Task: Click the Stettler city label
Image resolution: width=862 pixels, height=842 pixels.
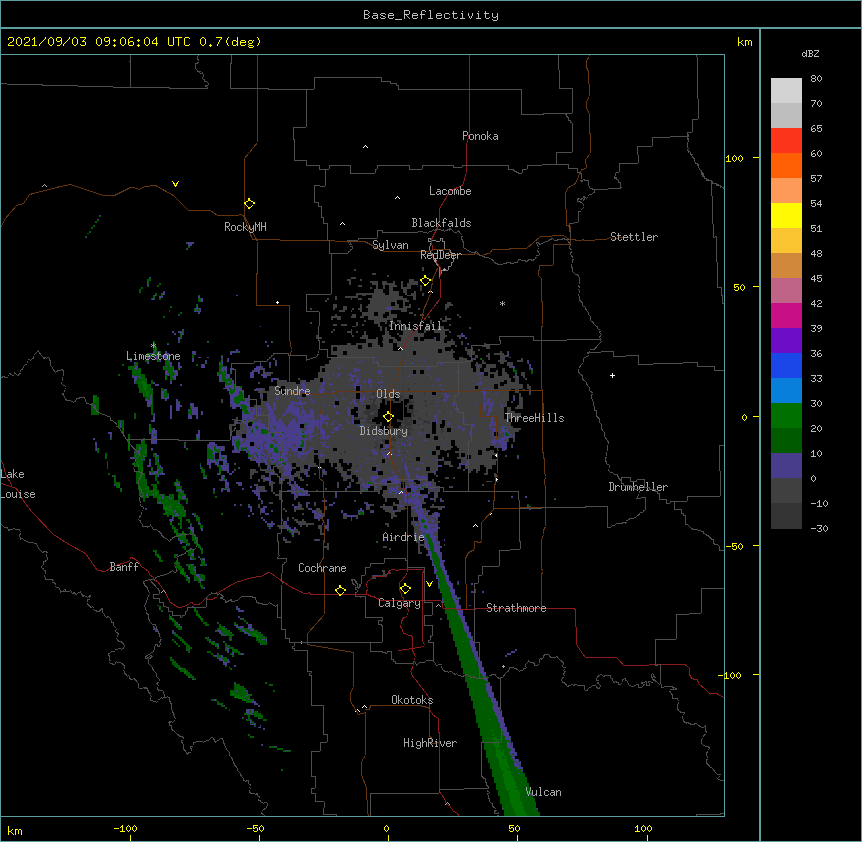Action: (633, 237)
